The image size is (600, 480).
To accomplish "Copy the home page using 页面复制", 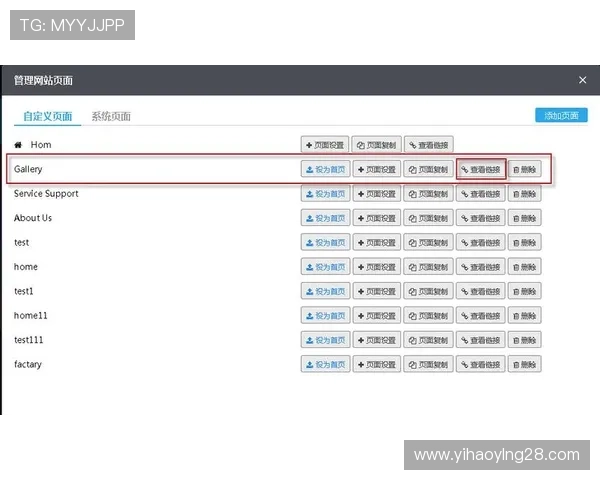I will click(428, 267).
